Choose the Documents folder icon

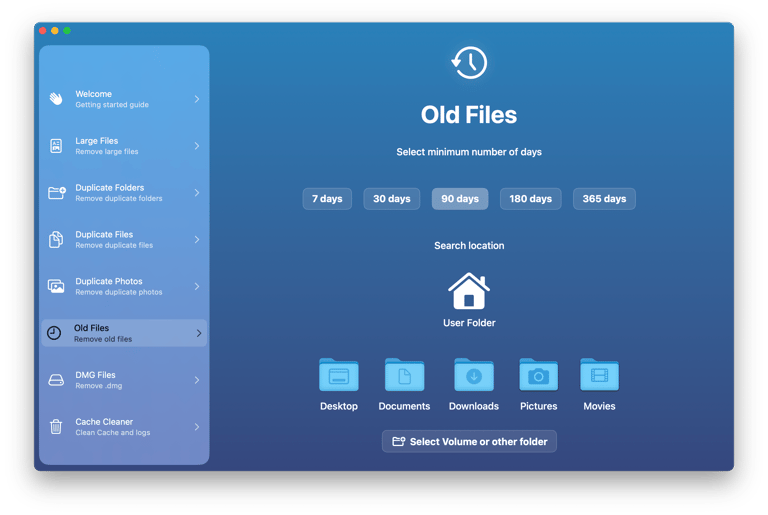click(x=404, y=375)
